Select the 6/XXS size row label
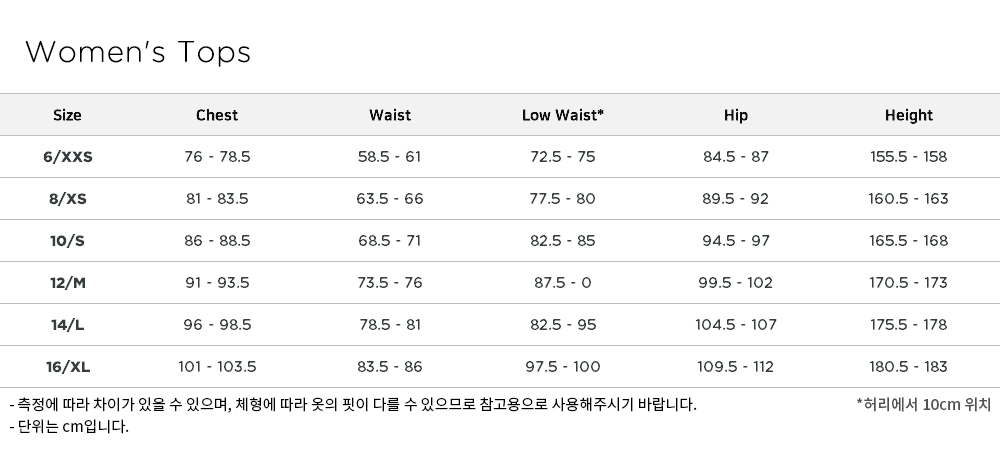Screen dimensions: 1000x463 [x=68, y=157]
